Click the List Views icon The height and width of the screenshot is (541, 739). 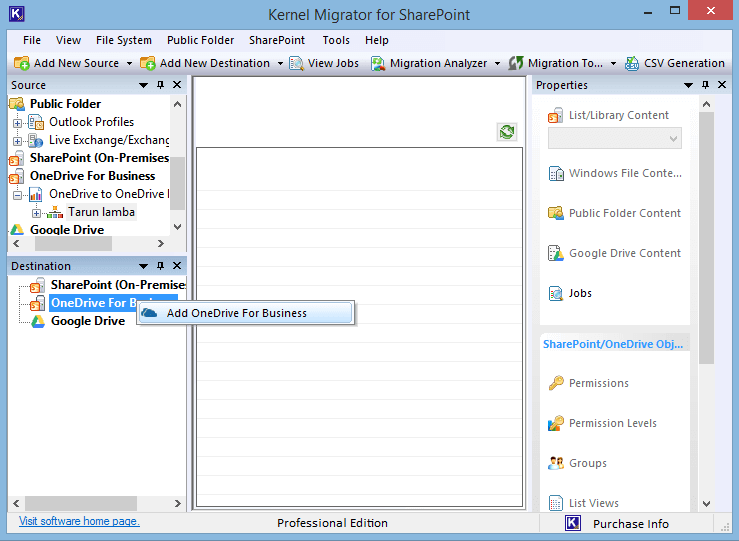pyautogui.click(x=556, y=503)
